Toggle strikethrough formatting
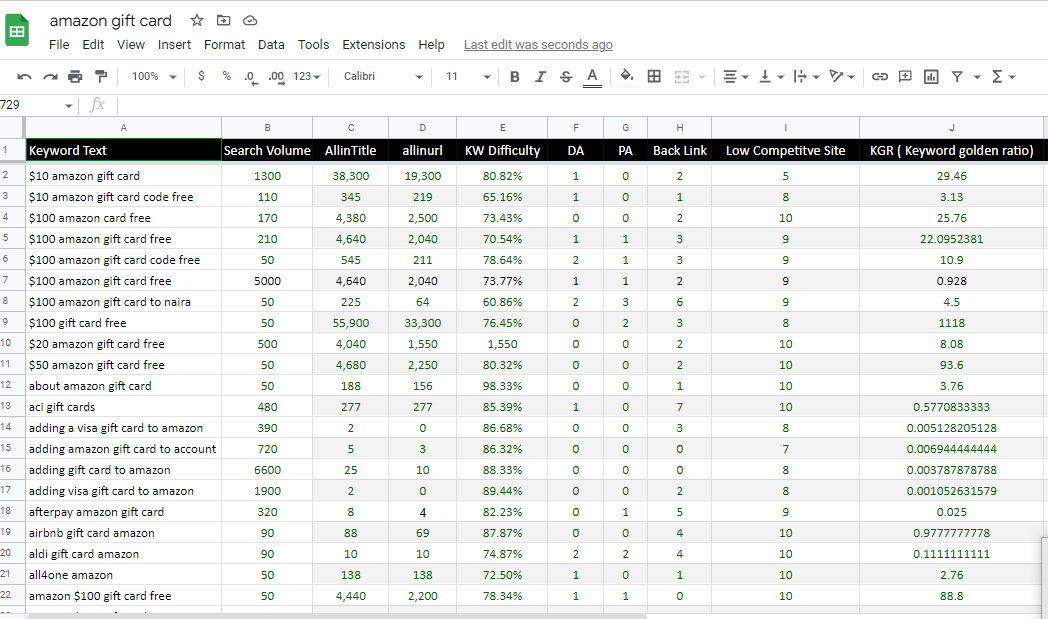This screenshot has width=1048, height=619. (x=566, y=77)
